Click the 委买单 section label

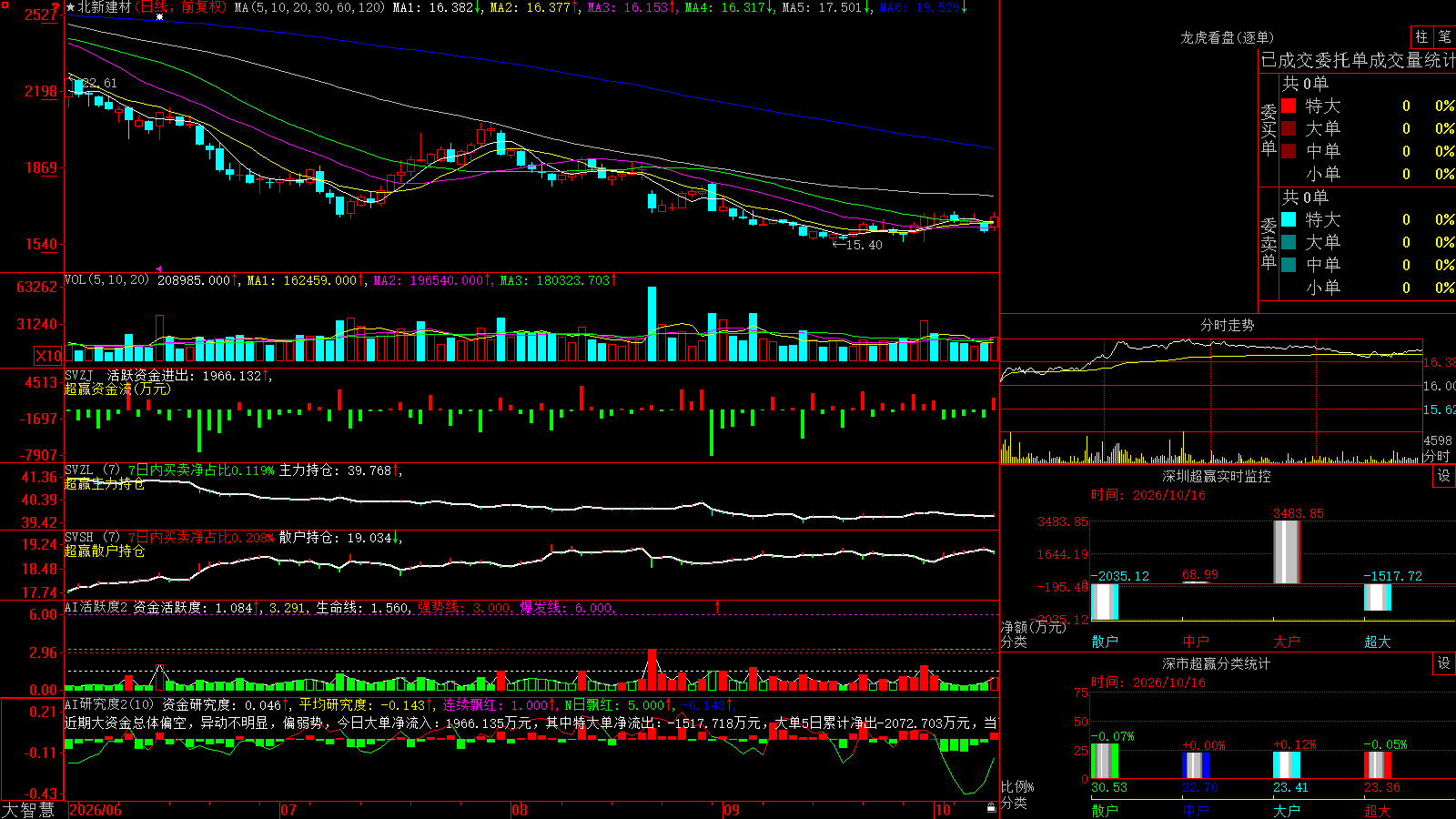pos(1269,129)
